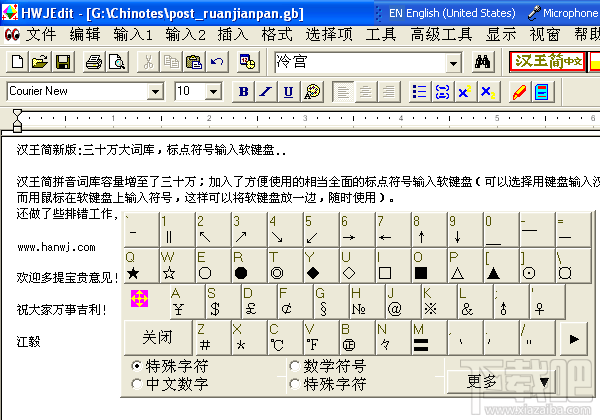Apply superscript formatting
Image resolution: width=600 pixels, height=420 pixels.
[465, 92]
